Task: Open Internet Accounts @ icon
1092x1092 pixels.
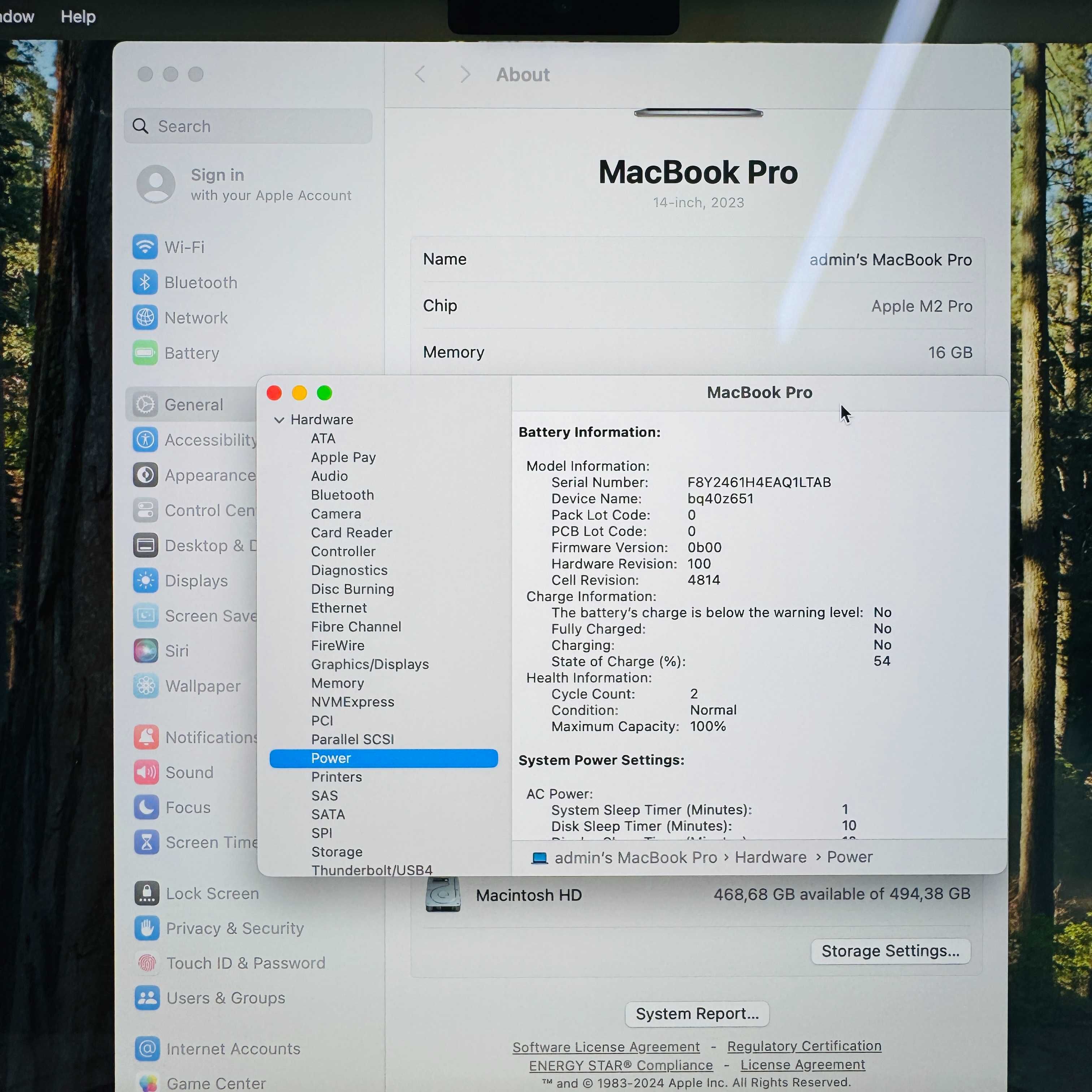Action: point(148,1049)
